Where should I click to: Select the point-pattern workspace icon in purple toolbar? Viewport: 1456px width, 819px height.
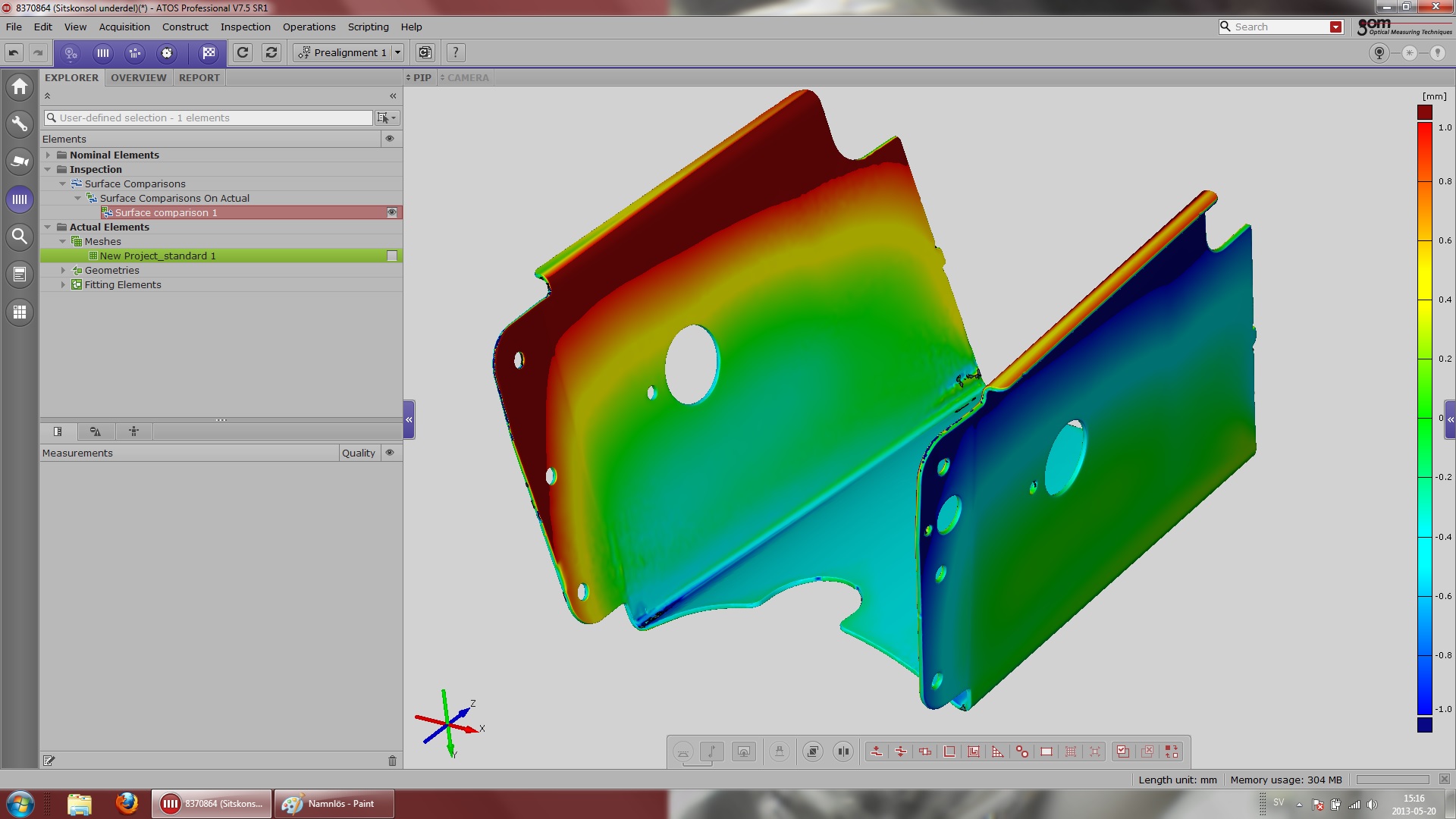(135, 53)
